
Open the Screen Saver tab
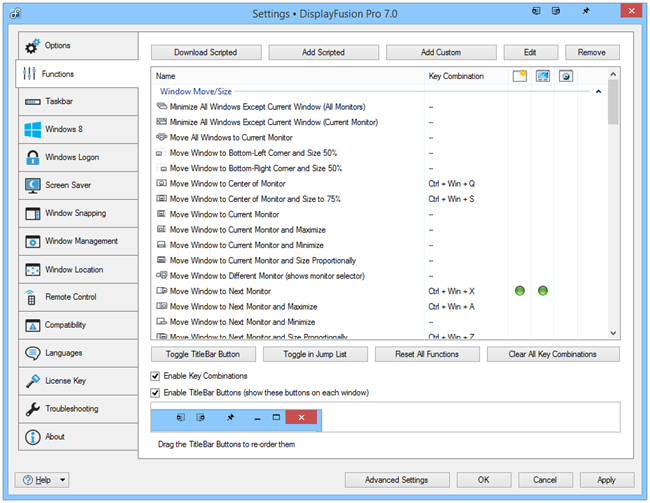pyautogui.click(x=78, y=185)
